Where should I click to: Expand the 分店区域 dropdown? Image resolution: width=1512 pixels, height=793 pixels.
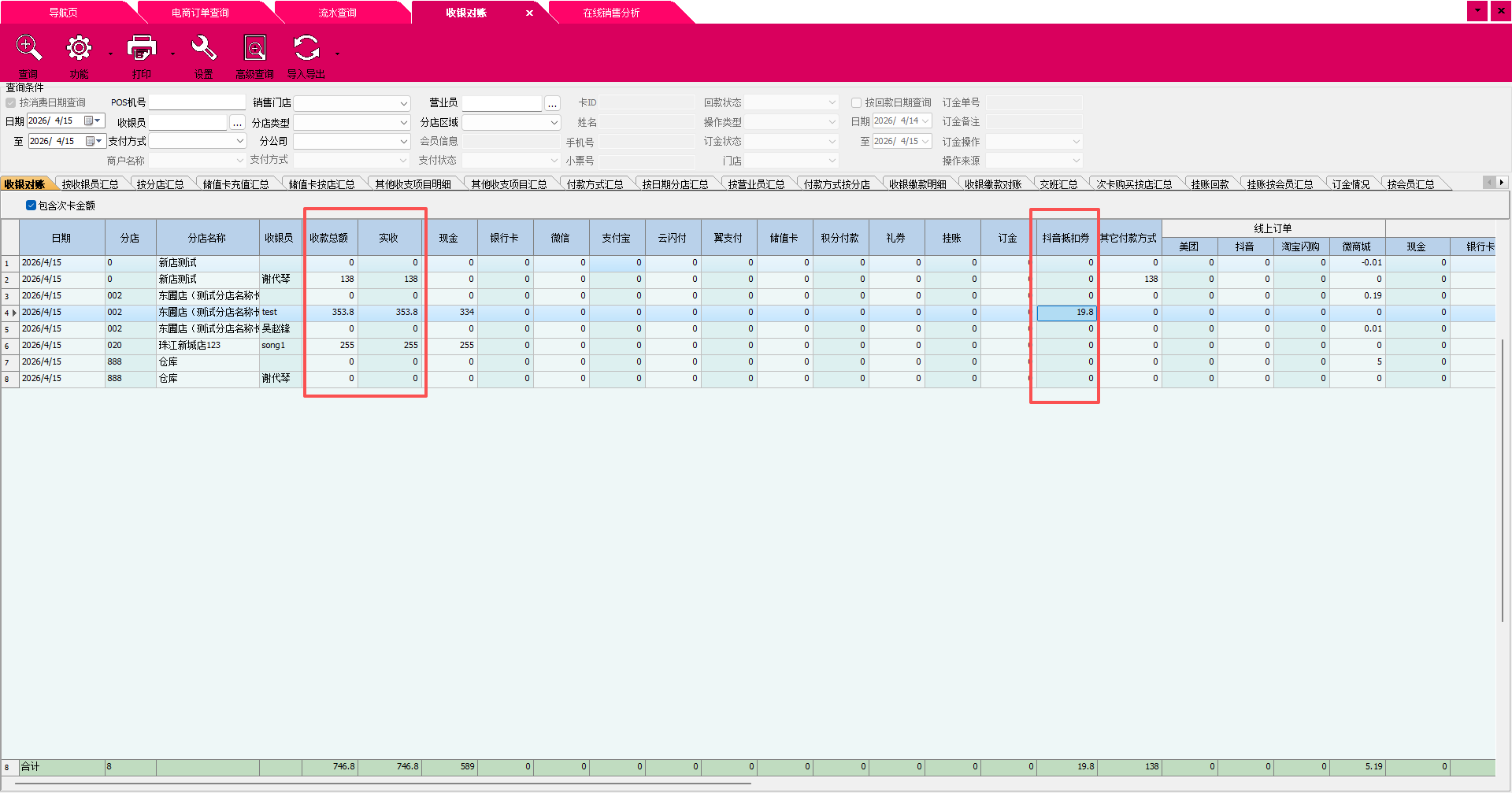[x=554, y=123]
